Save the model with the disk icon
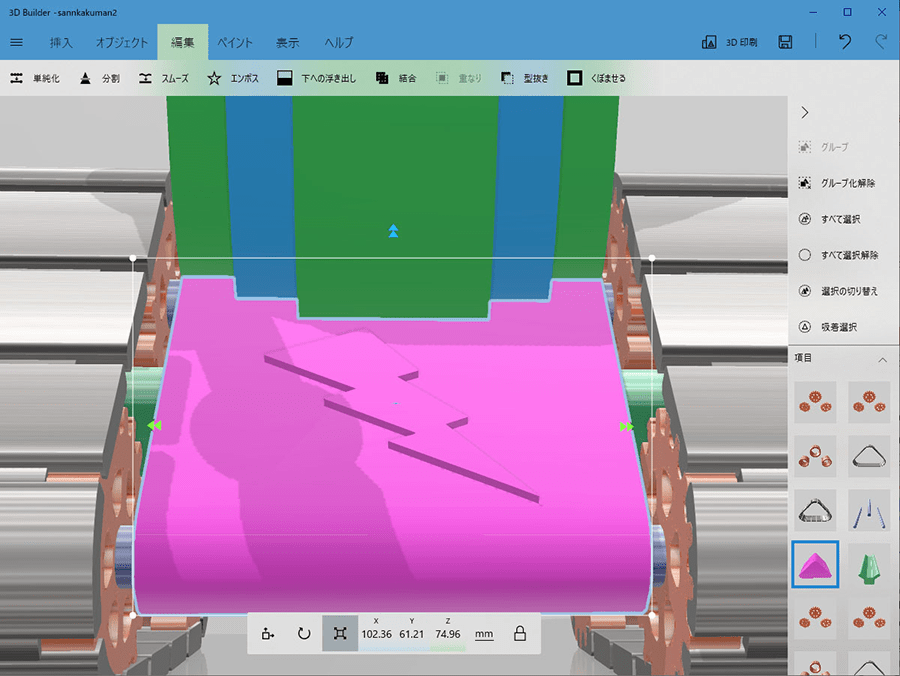The width and height of the screenshot is (900, 676). click(785, 42)
